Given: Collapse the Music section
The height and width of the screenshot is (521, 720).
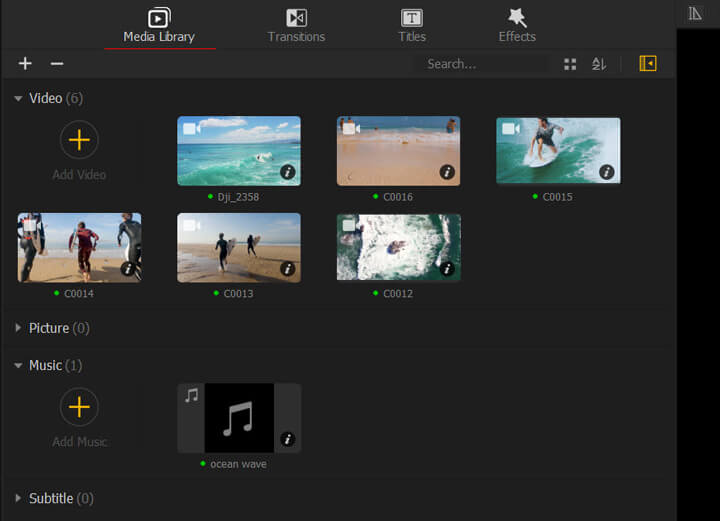Looking at the screenshot, I should (19, 366).
